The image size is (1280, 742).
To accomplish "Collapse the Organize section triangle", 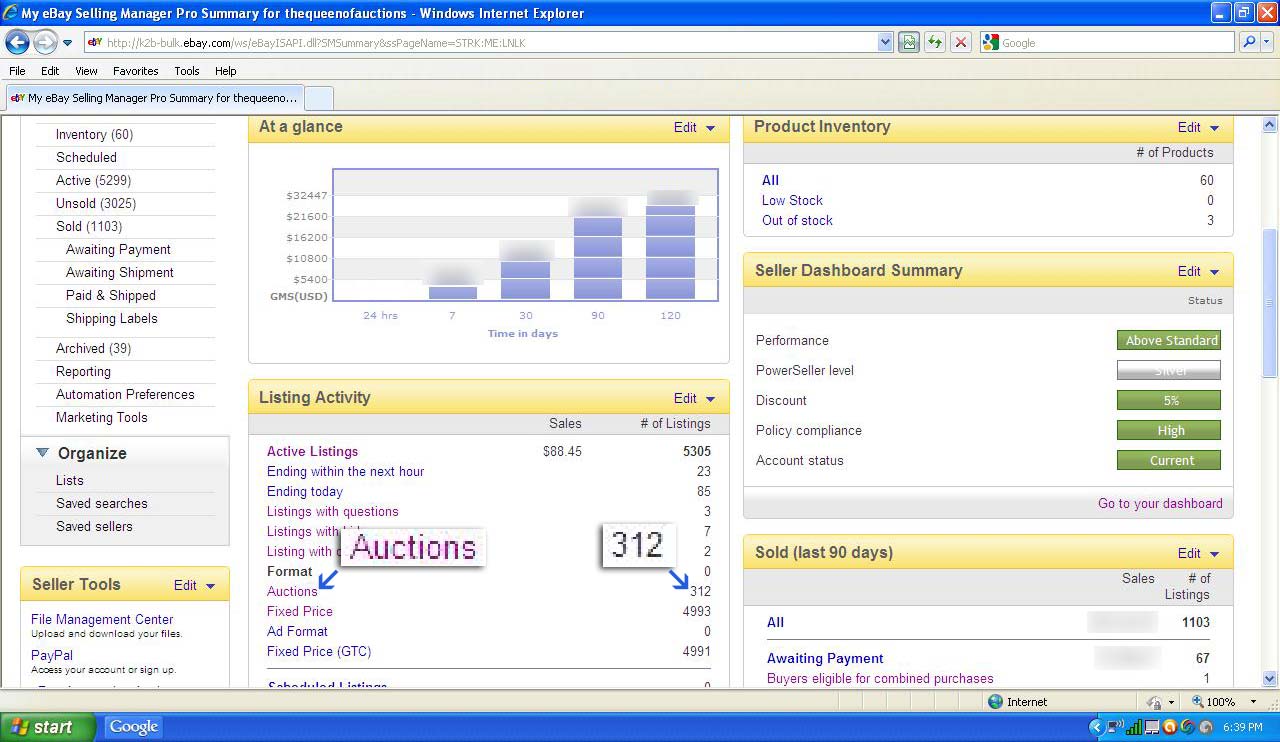I will point(42,453).
